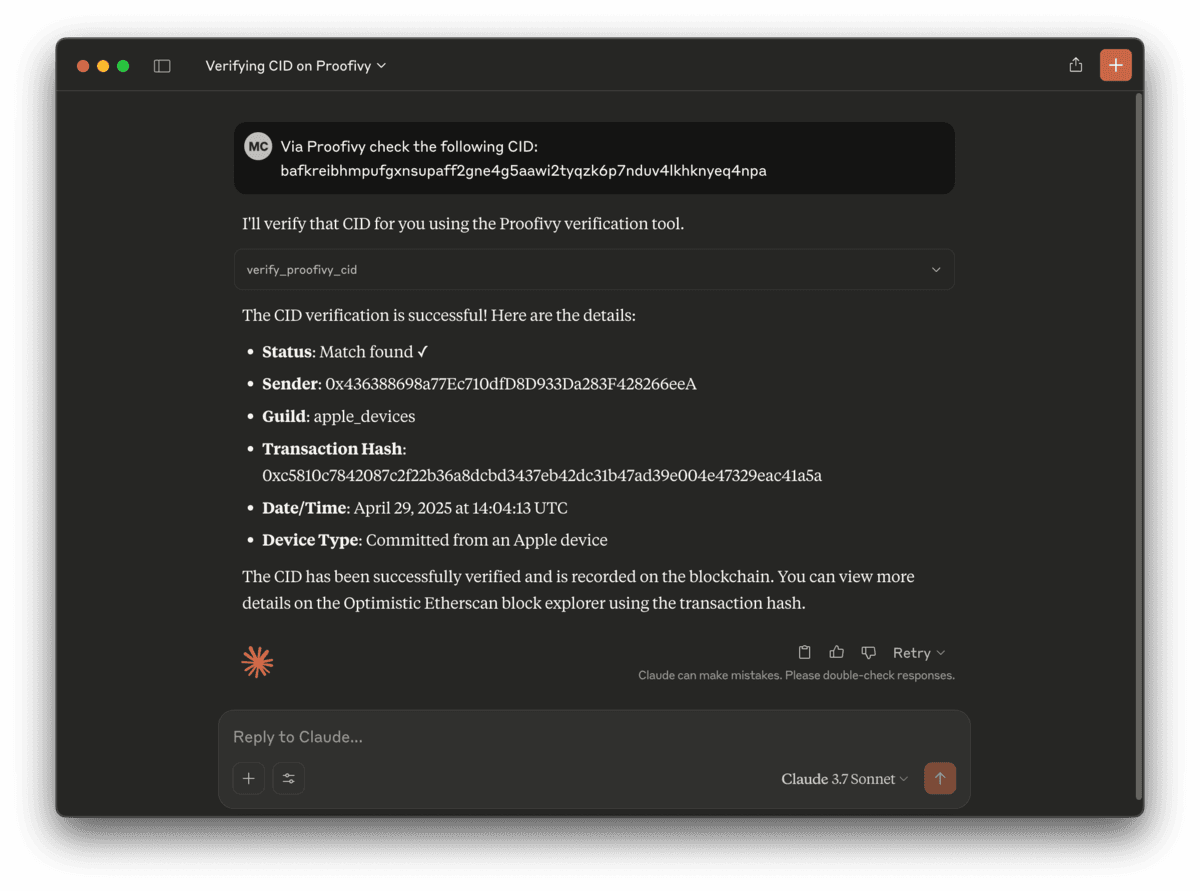This screenshot has width=1200, height=891.
Task: Click the mistakes disclaimer text
Action: pyautogui.click(x=795, y=675)
